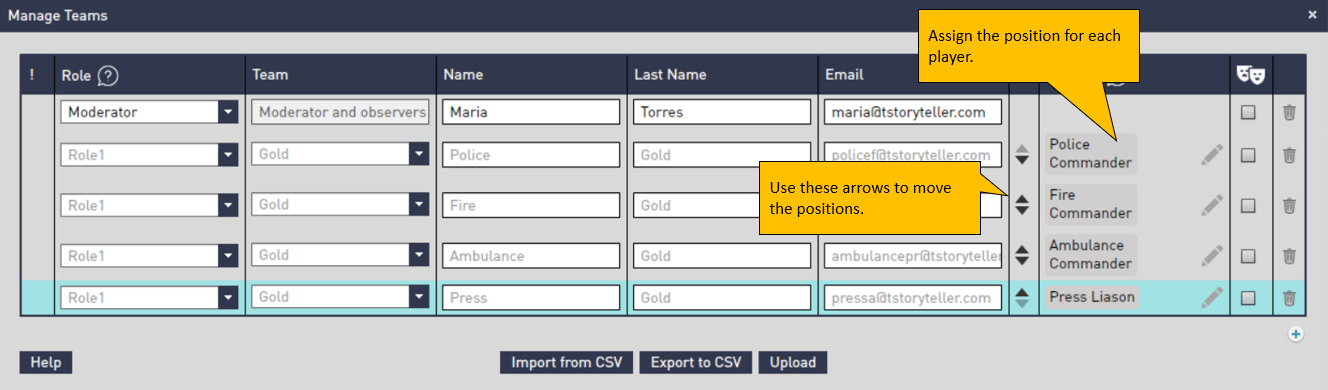Click Last Name Gold field in Police row

tap(722, 155)
